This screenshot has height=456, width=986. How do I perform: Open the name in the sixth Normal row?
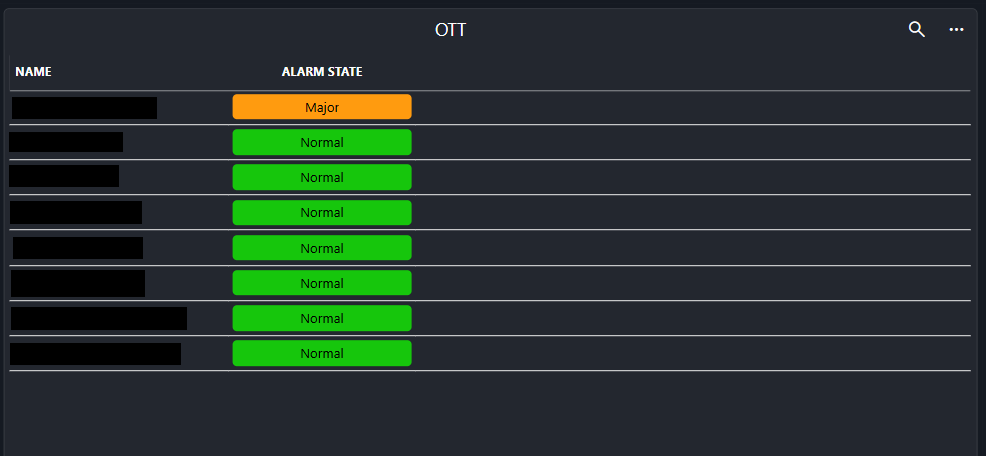(x=98, y=318)
